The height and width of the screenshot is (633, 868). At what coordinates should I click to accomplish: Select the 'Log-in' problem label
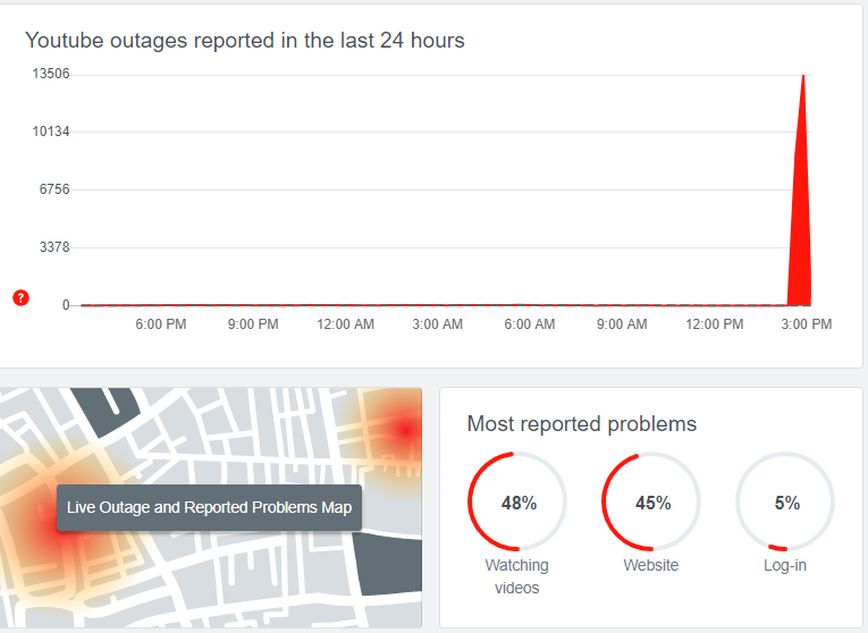786,565
